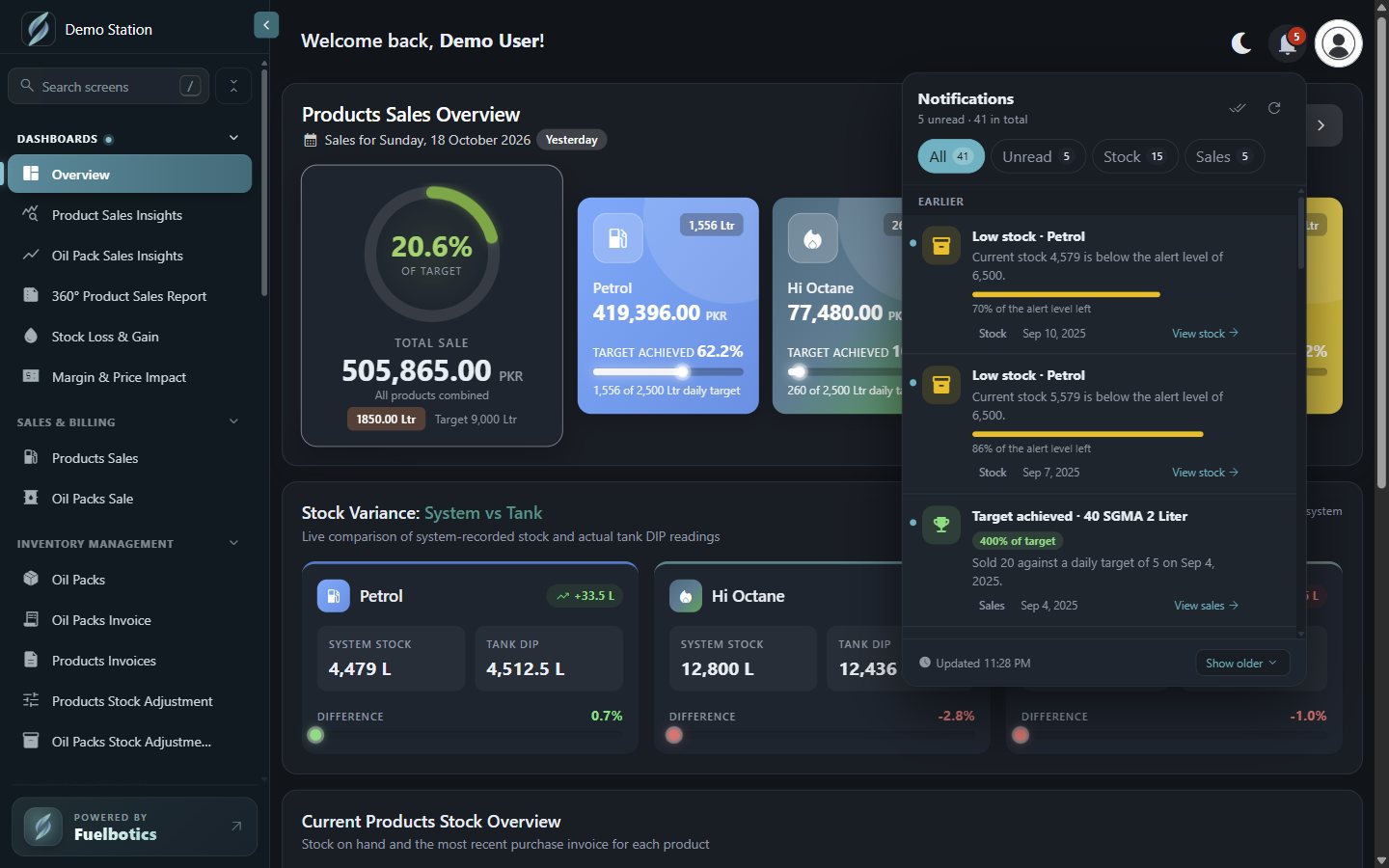Click the Hi Octane stock variance icon
The image size is (1389, 868).
point(686,596)
